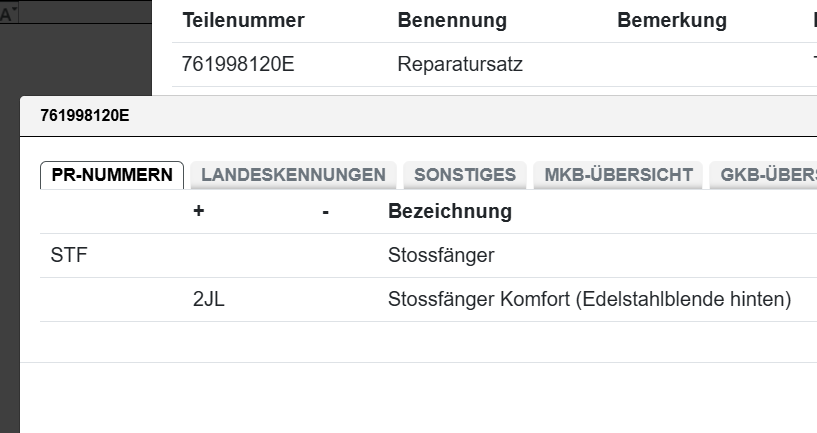Click the Teilenummer column header

243,21
